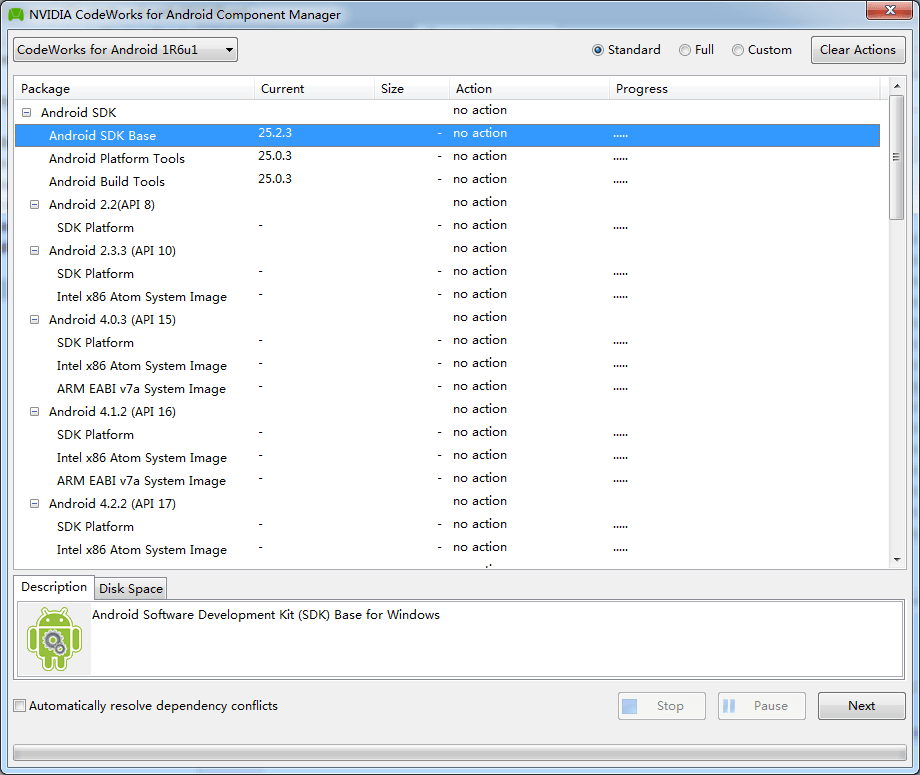Click the NVIDIA app icon in title bar

[x=16, y=15]
